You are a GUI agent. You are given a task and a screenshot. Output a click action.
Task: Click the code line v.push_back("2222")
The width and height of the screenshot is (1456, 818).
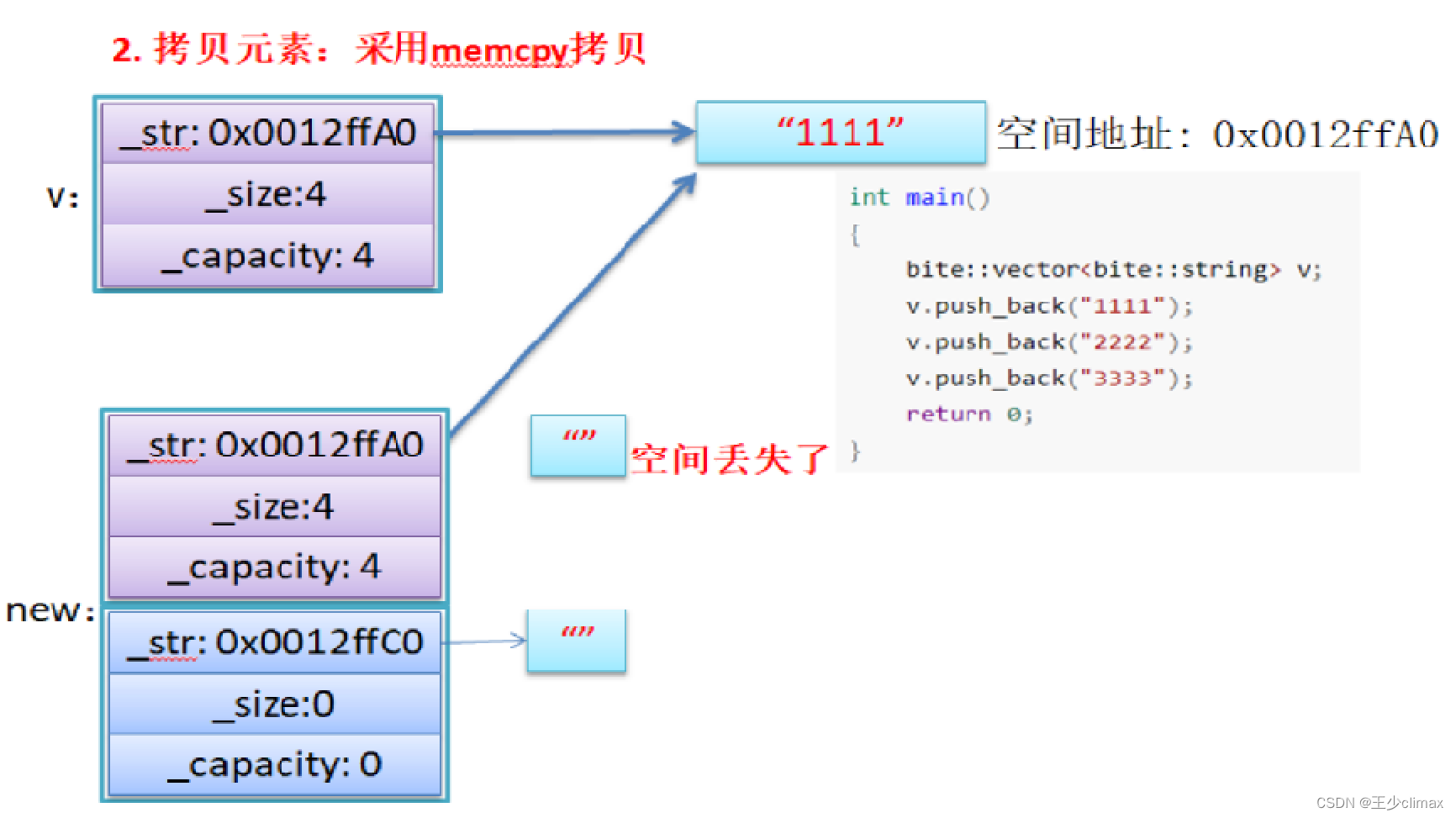click(x=1049, y=342)
